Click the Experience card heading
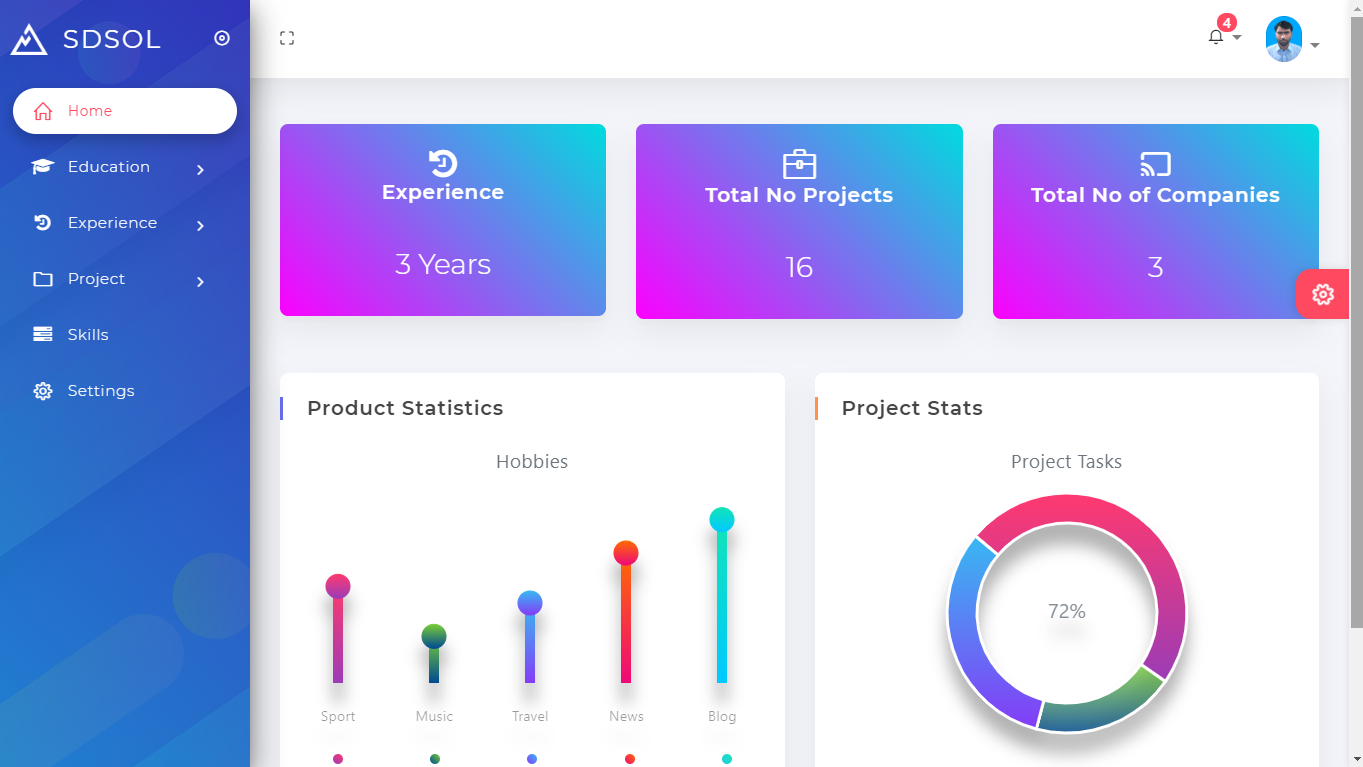Screen dimensions: 1363x767 443,192
